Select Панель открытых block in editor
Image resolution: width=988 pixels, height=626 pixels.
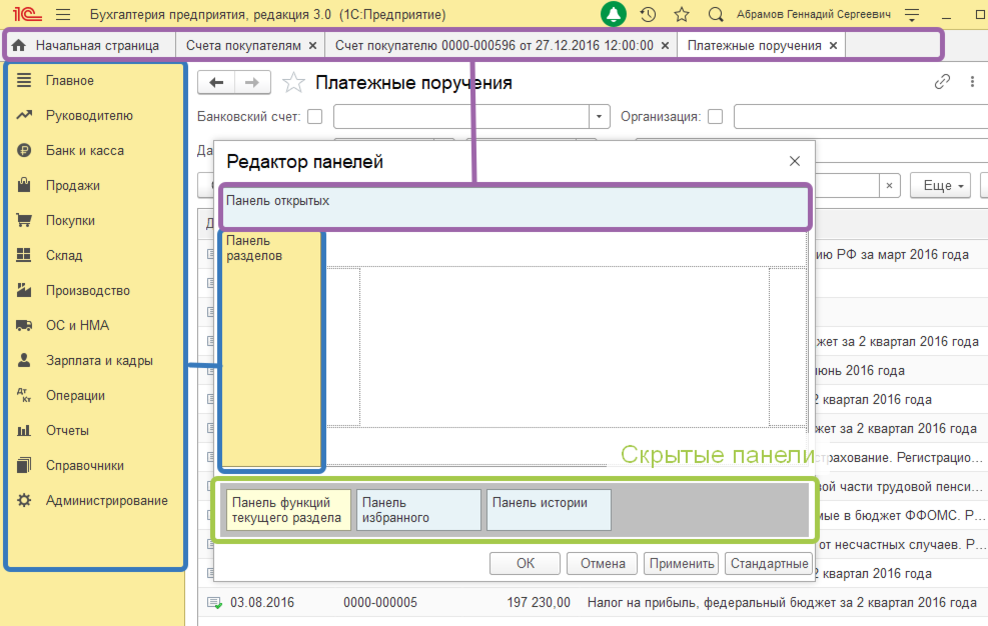click(515, 207)
